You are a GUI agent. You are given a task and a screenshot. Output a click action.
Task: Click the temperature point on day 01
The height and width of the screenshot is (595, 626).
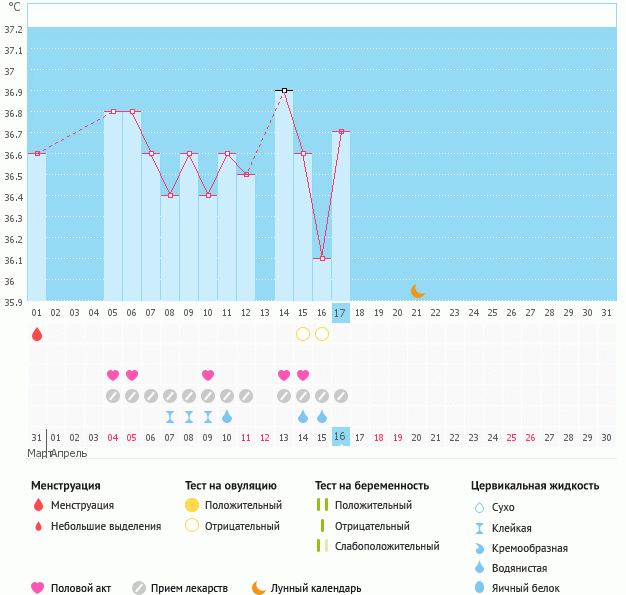click(37, 153)
